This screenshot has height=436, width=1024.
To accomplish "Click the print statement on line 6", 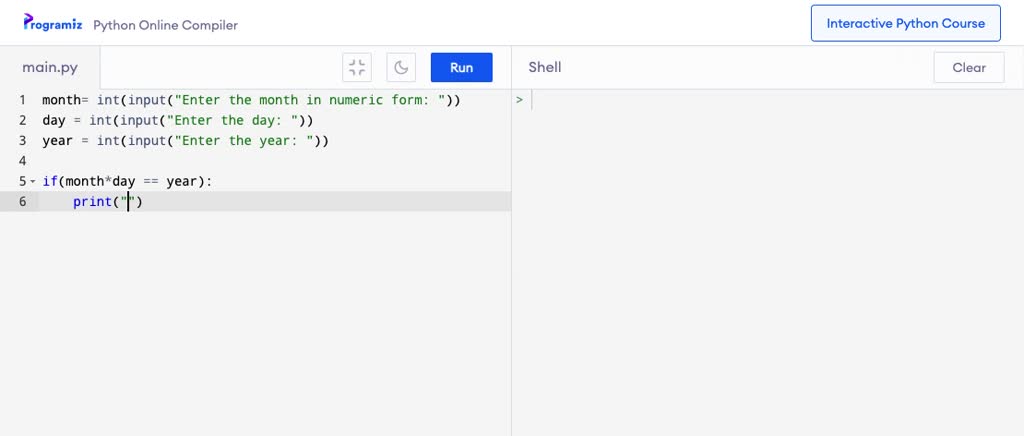I will (108, 202).
